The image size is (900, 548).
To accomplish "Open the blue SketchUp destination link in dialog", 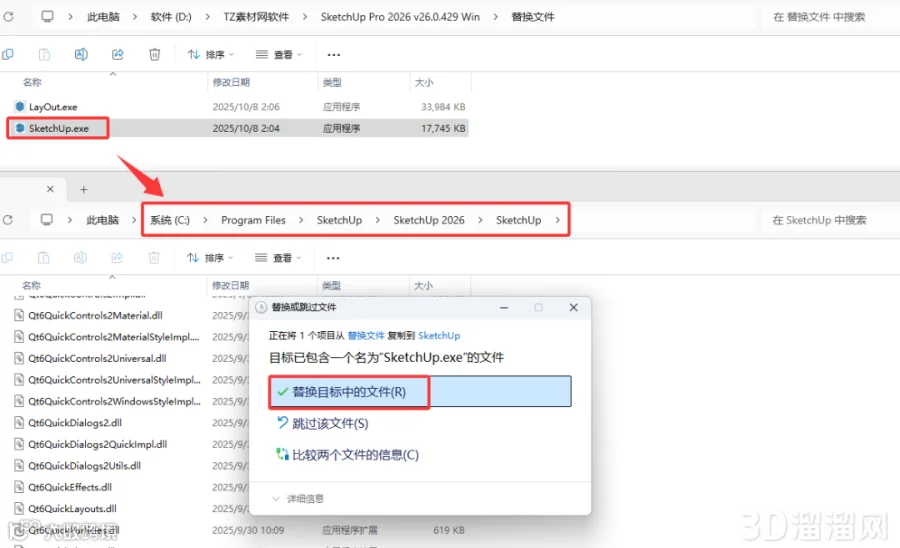I will (x=439, y=336).
